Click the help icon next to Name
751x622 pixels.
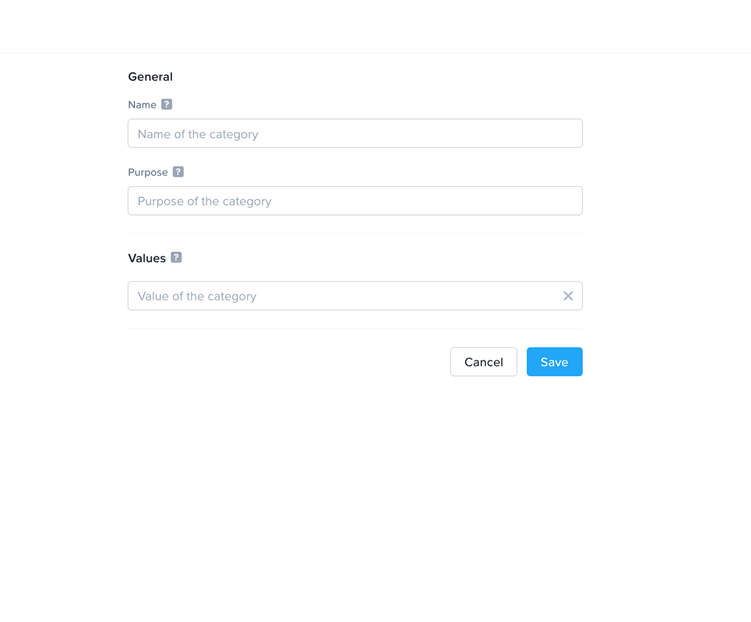point(167,104)
